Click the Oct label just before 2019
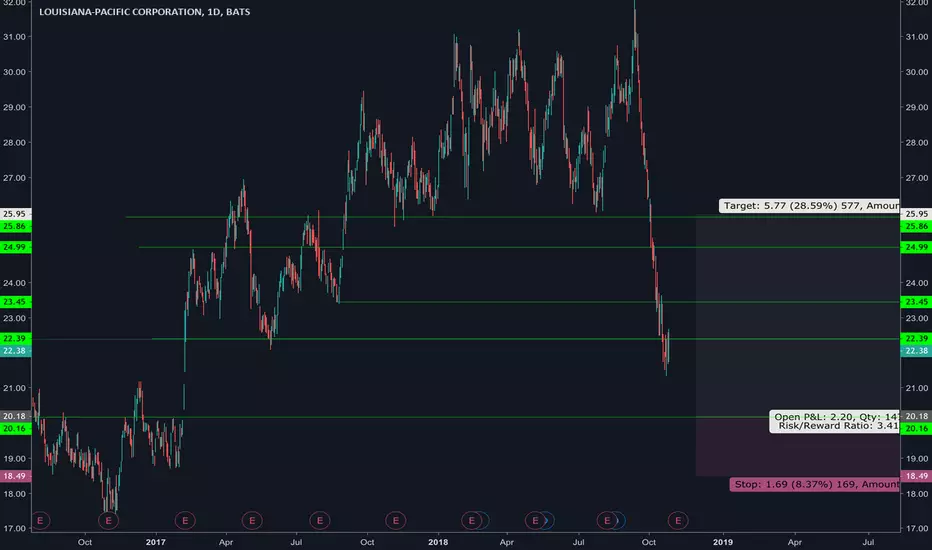932x550 pixels. coord(649,542)
